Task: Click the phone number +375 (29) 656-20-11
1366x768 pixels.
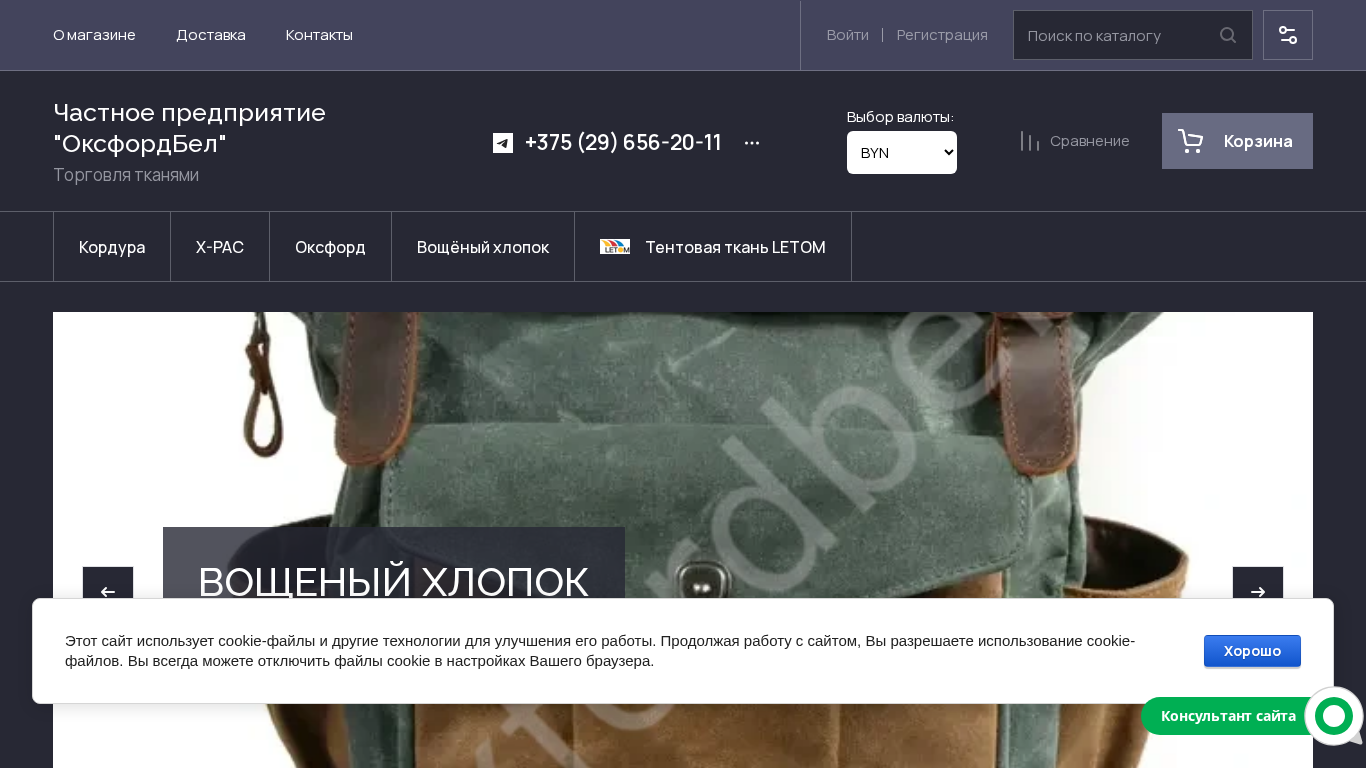Action: 623,143
